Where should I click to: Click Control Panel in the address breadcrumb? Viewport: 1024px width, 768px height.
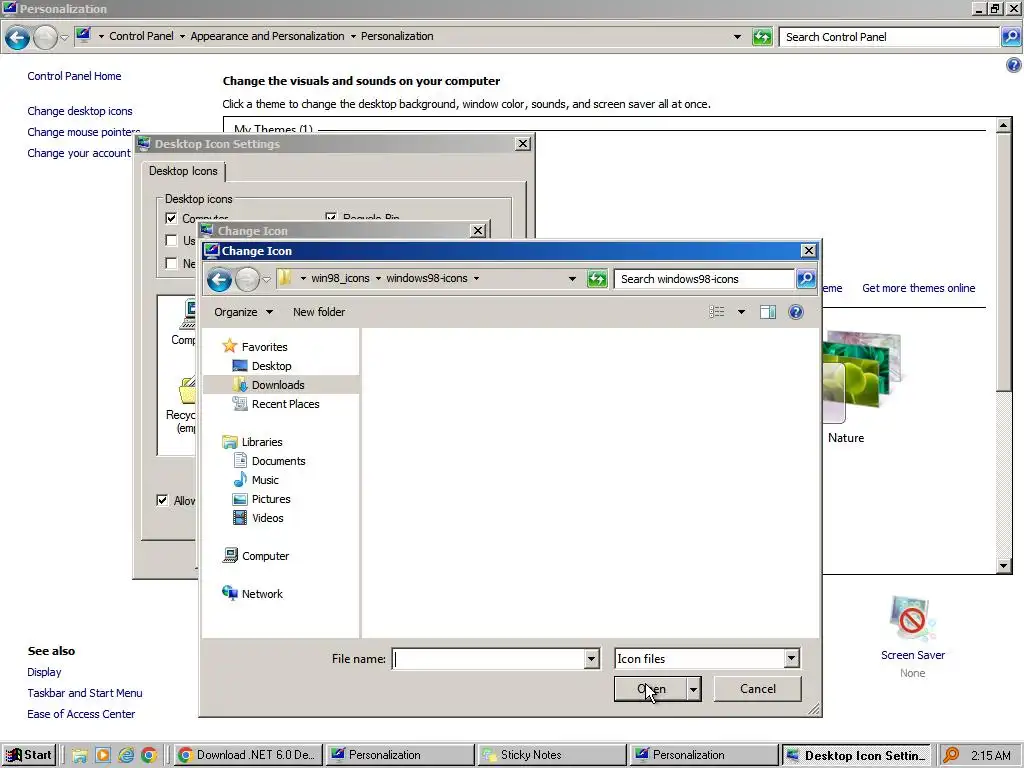(141, 36)
